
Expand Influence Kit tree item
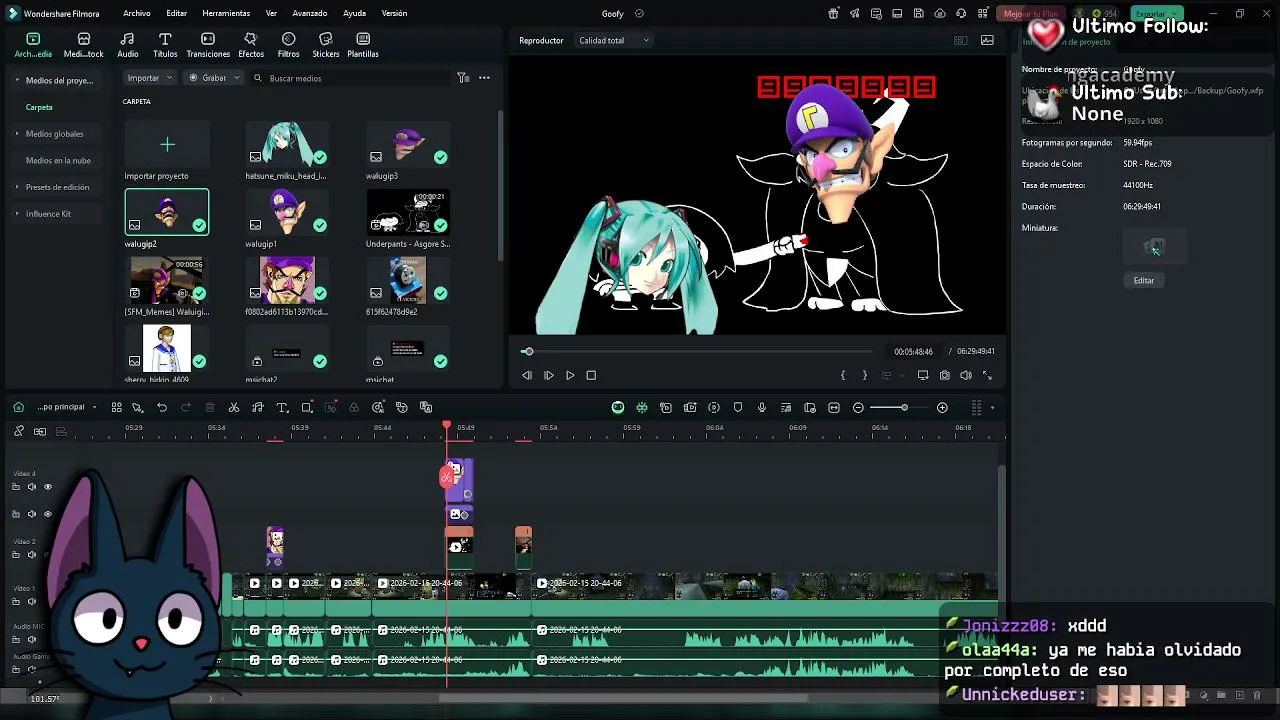click(17, 214)
